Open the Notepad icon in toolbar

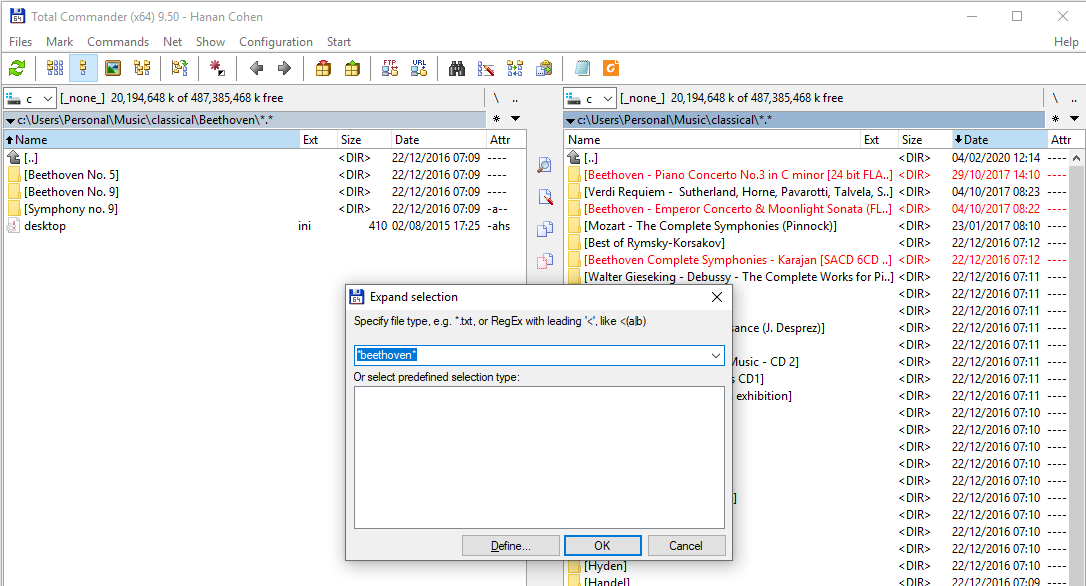582,68
